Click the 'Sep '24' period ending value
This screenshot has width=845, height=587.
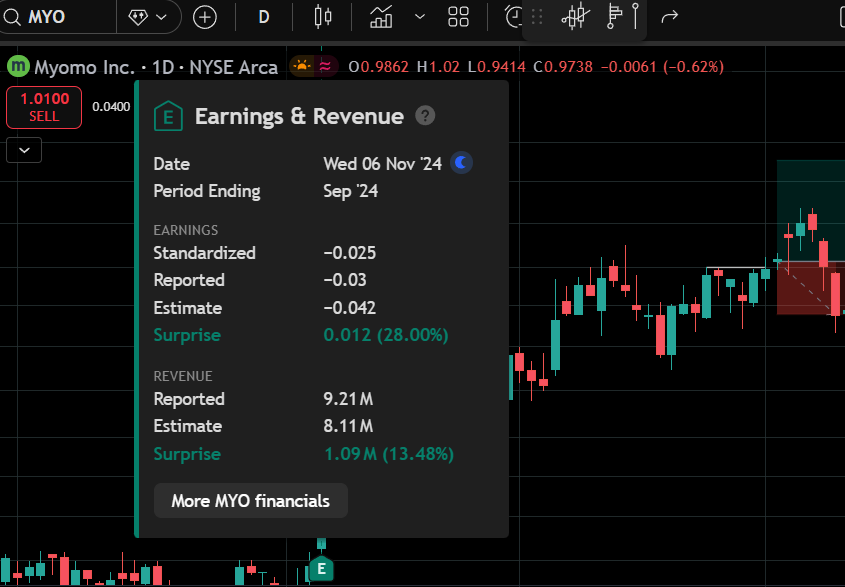pyautogui.click(x=351, y=191)
